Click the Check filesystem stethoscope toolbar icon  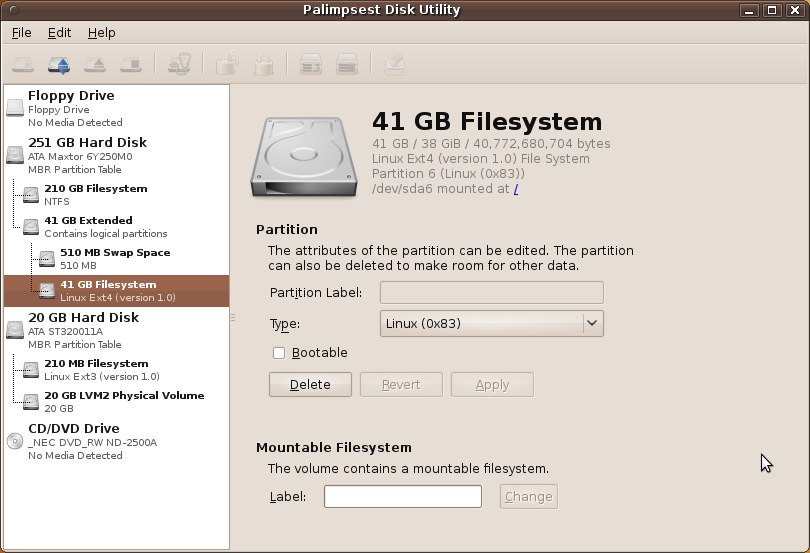pyautogui.click(x=179, y=65)
